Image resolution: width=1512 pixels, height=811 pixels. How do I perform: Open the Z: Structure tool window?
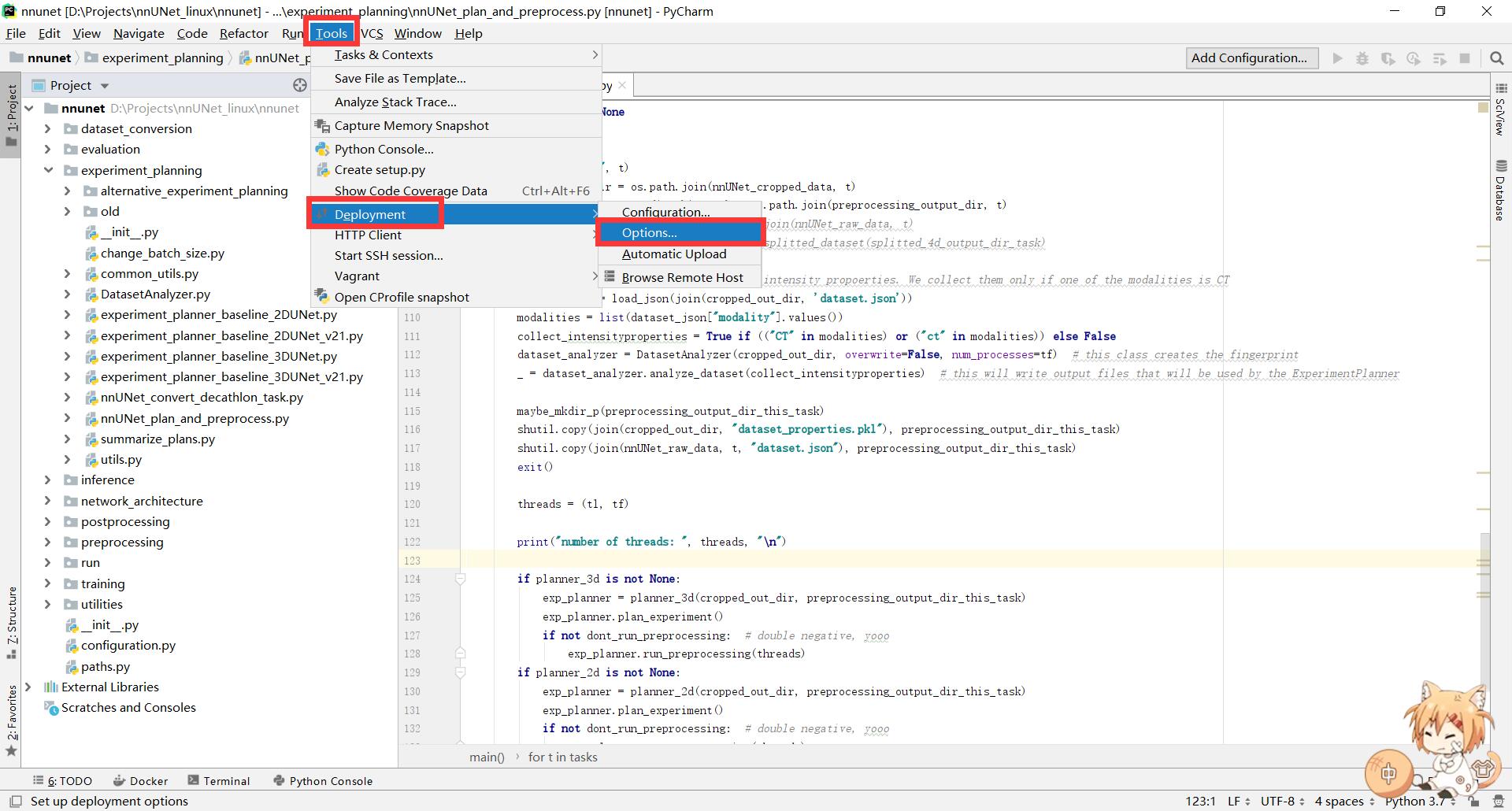pos(11,622)
